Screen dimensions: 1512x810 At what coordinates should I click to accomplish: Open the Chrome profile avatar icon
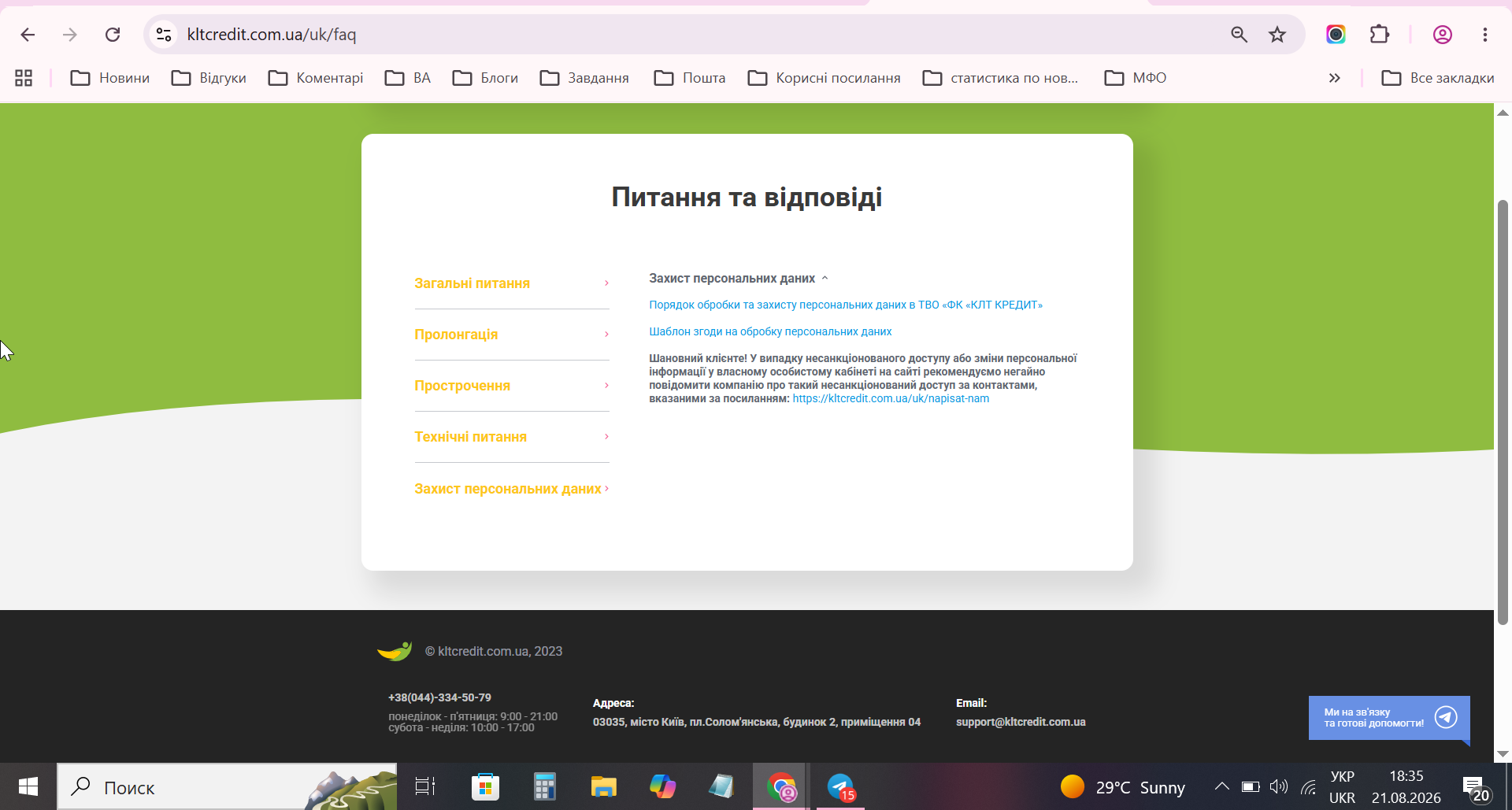(x=1443, y=35)
